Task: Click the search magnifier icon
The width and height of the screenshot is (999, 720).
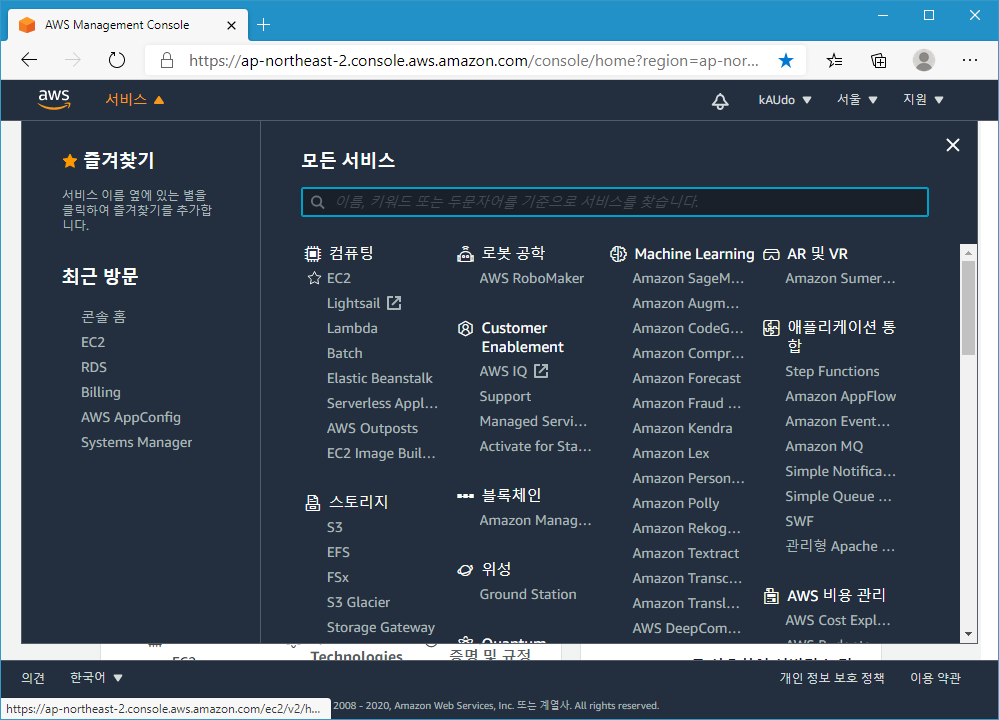Action: point(317,202)
